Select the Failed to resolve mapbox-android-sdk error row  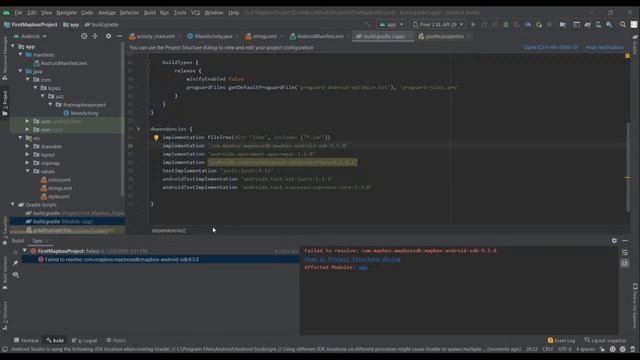pyautogui.click(x=160, y=260)
